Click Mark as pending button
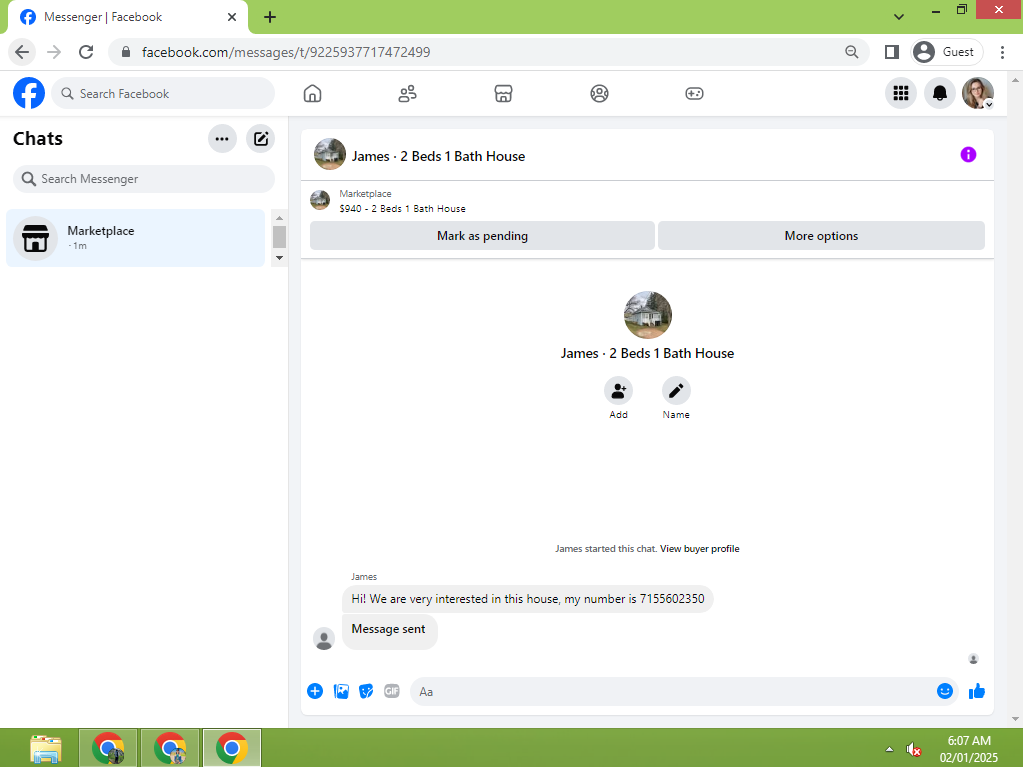 482,235
